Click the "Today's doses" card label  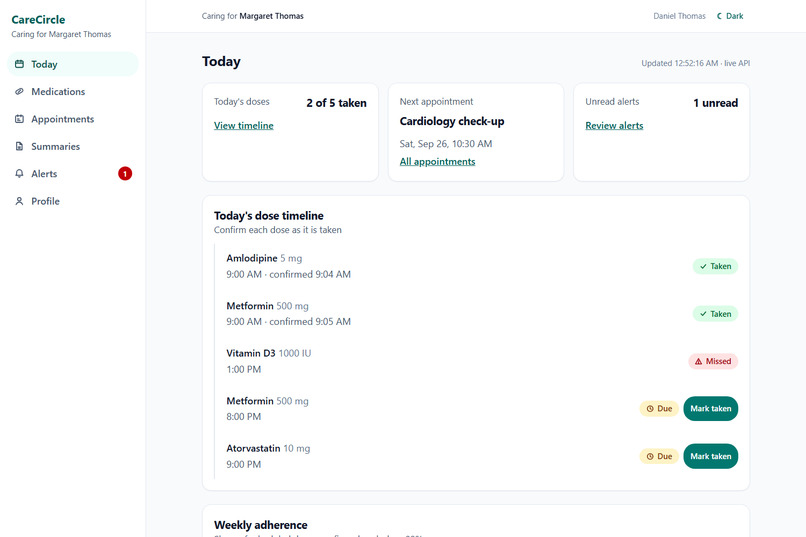pyautogui.click(x=242, y=102)
